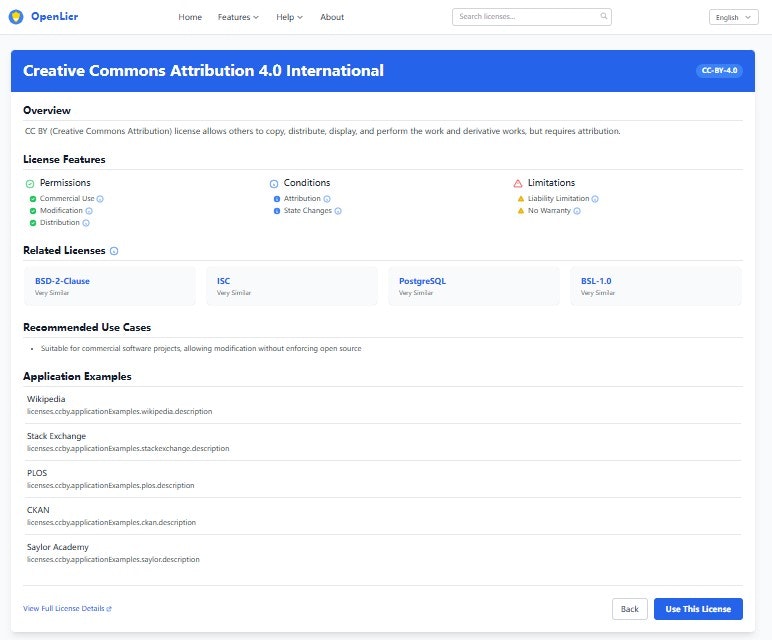
Task: Click blue bullet icon beside Attribution
Action: (277, 199)
